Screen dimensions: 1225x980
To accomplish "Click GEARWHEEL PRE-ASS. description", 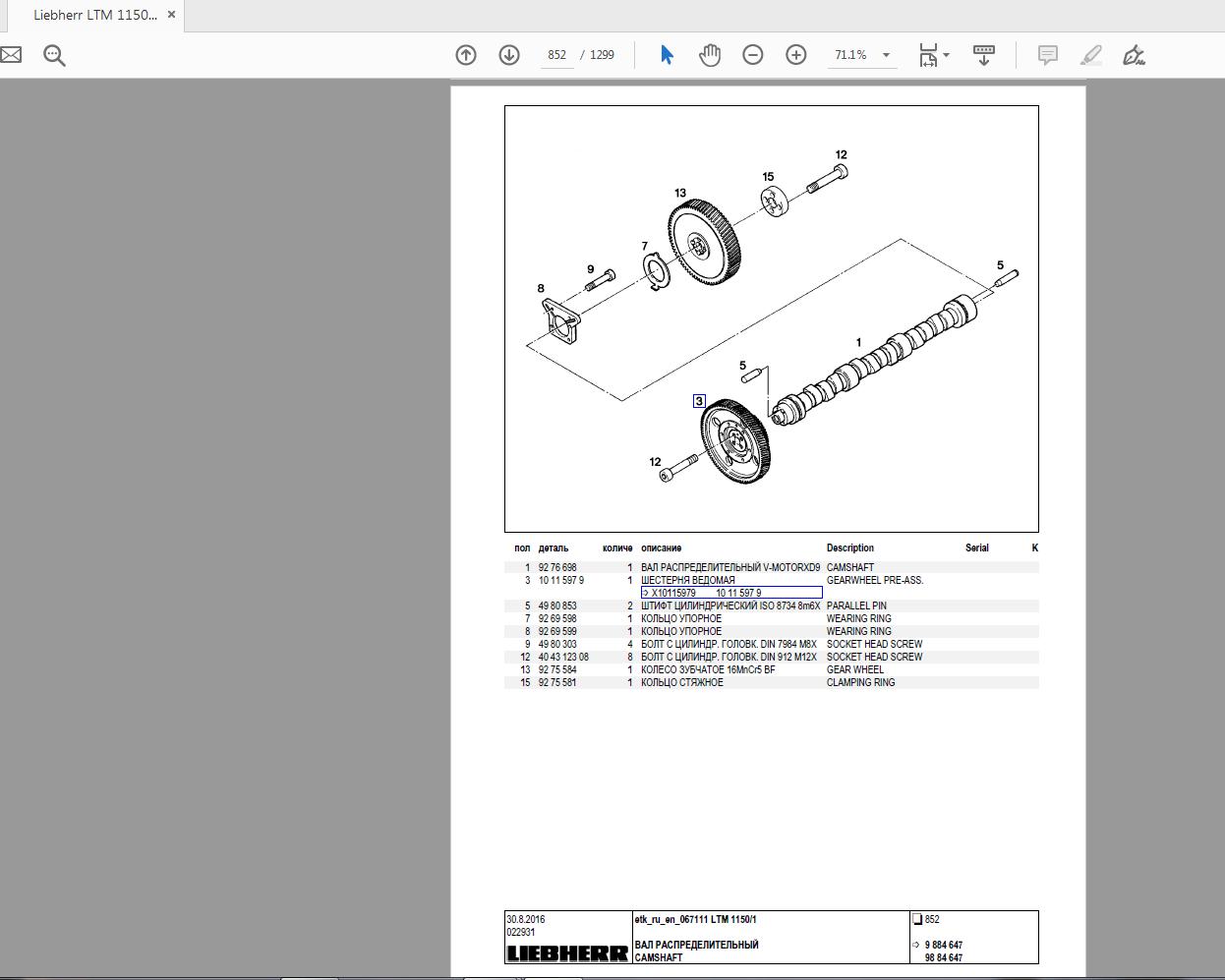I will point(875,580).
